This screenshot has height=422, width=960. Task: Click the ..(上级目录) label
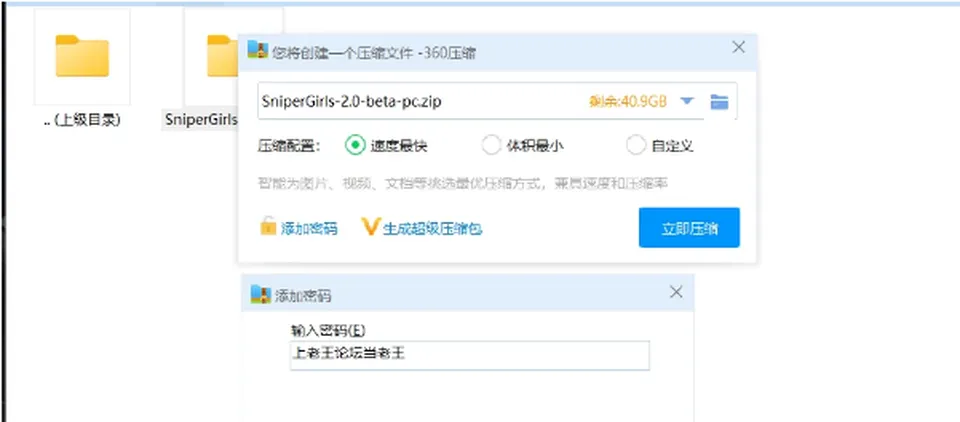pos(82,120)
